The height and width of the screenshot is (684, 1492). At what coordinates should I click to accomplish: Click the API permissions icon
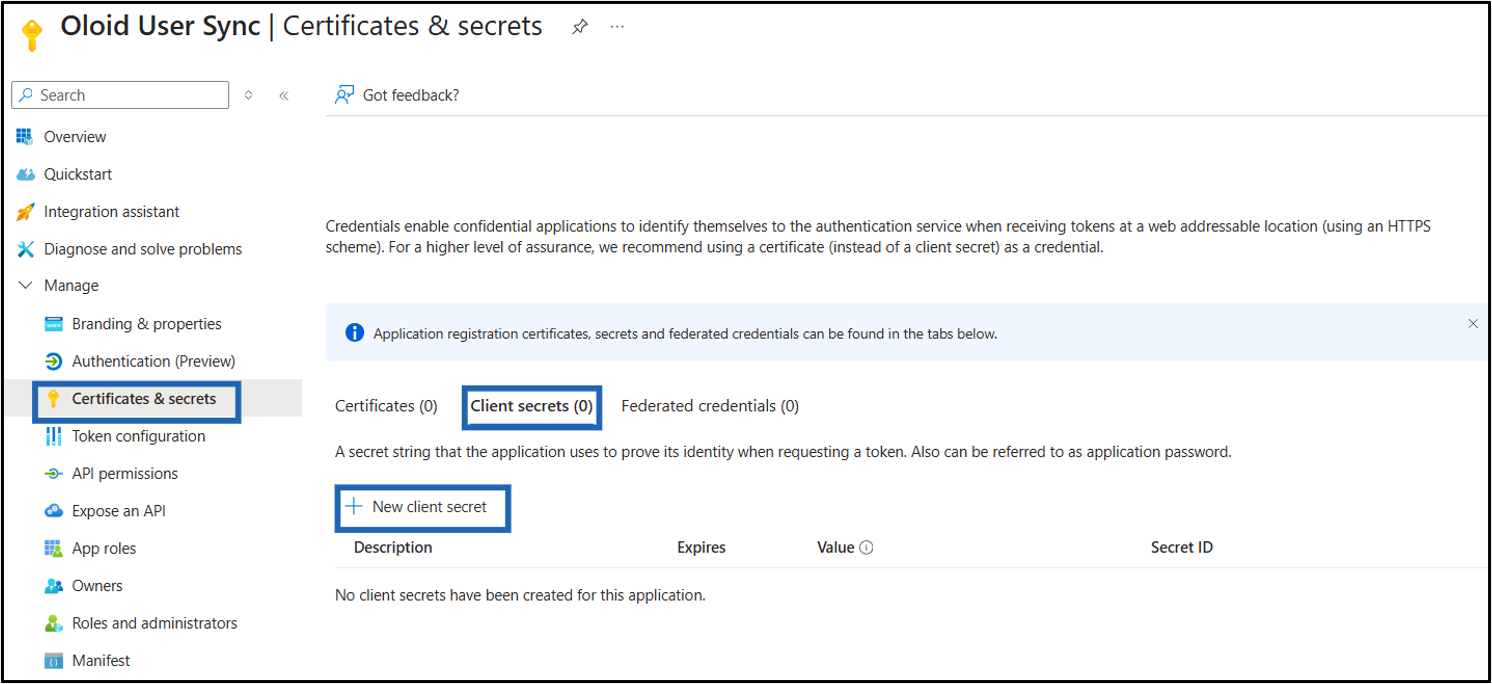coord(54,474)
